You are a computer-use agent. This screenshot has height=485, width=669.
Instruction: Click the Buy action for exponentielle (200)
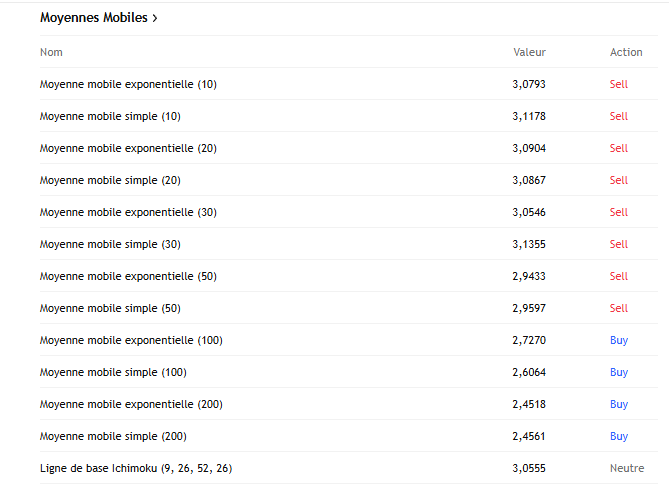click(619, 404)
